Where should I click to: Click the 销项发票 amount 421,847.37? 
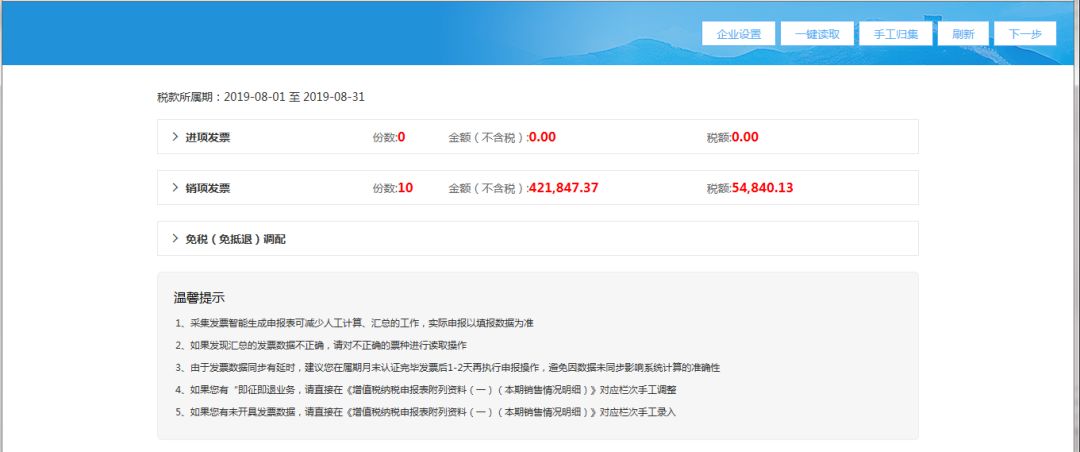[563, 188]
